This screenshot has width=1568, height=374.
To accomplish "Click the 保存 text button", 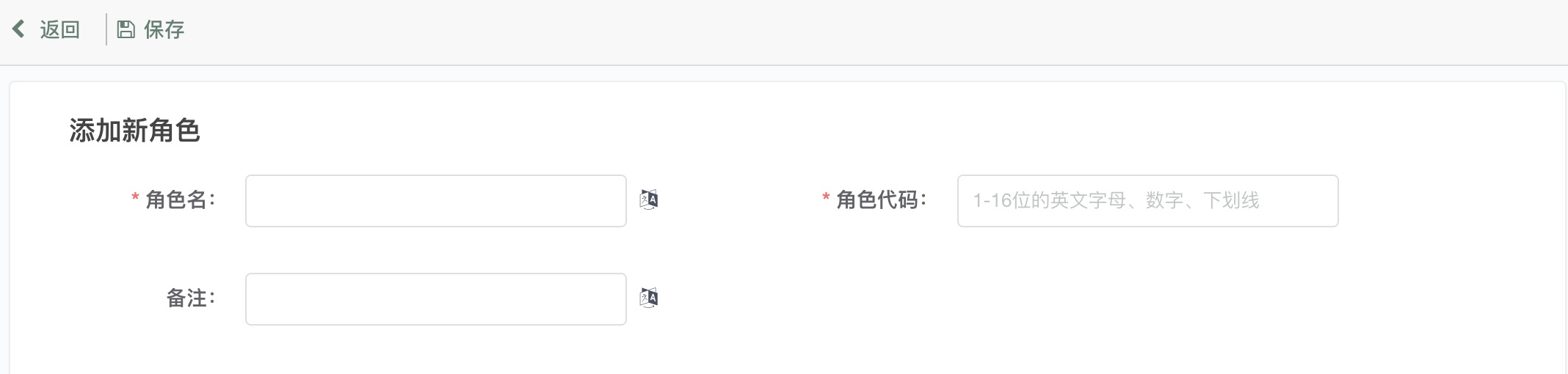I will [164, 29].
